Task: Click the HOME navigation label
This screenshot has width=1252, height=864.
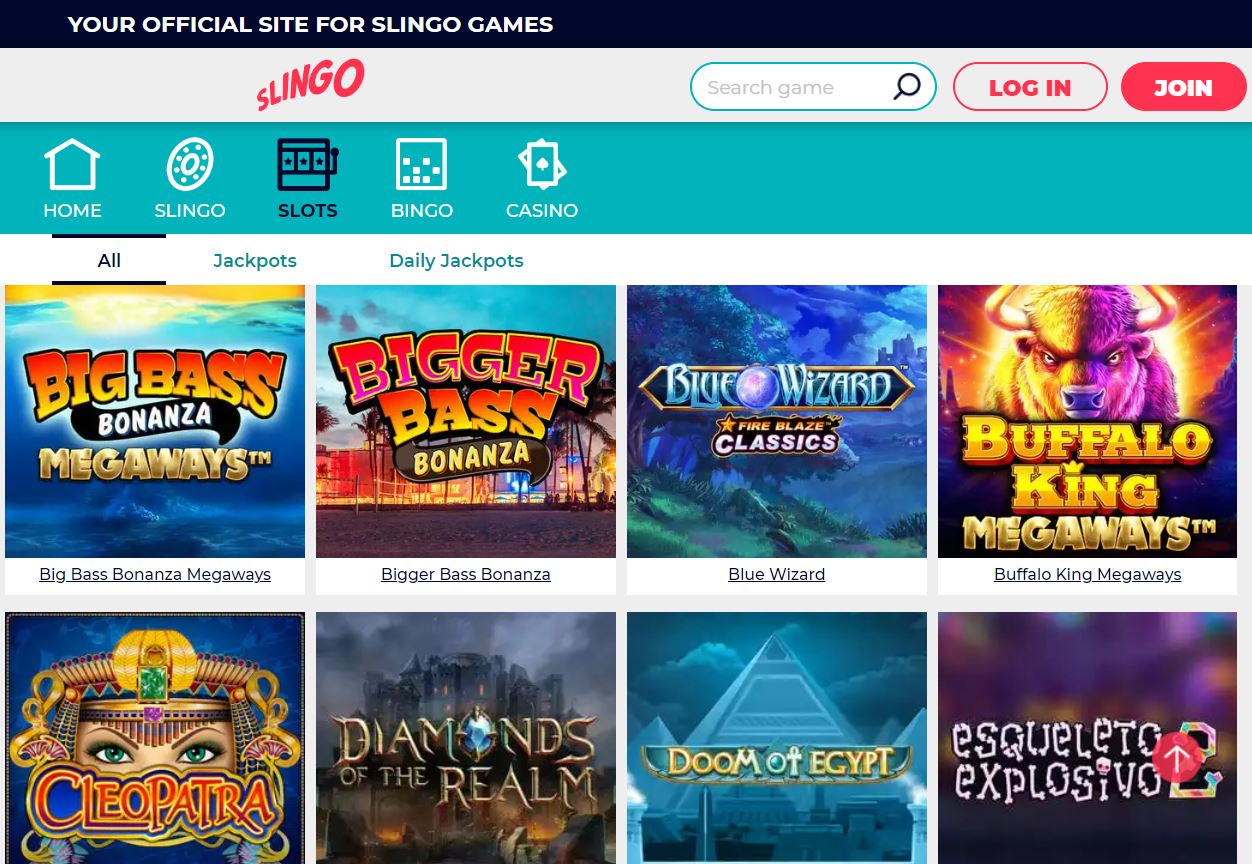Action: [x=72, y=211]
